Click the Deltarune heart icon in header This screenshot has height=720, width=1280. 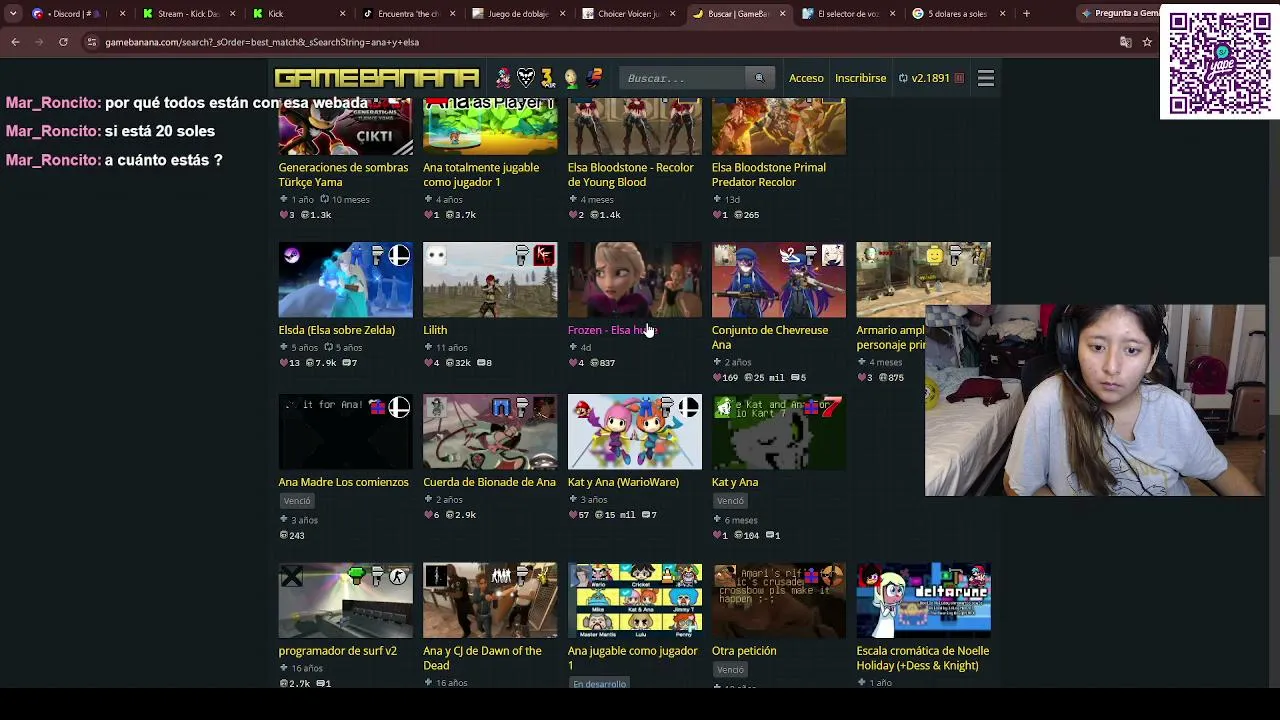pyautogui.click(x=526, y=78)
